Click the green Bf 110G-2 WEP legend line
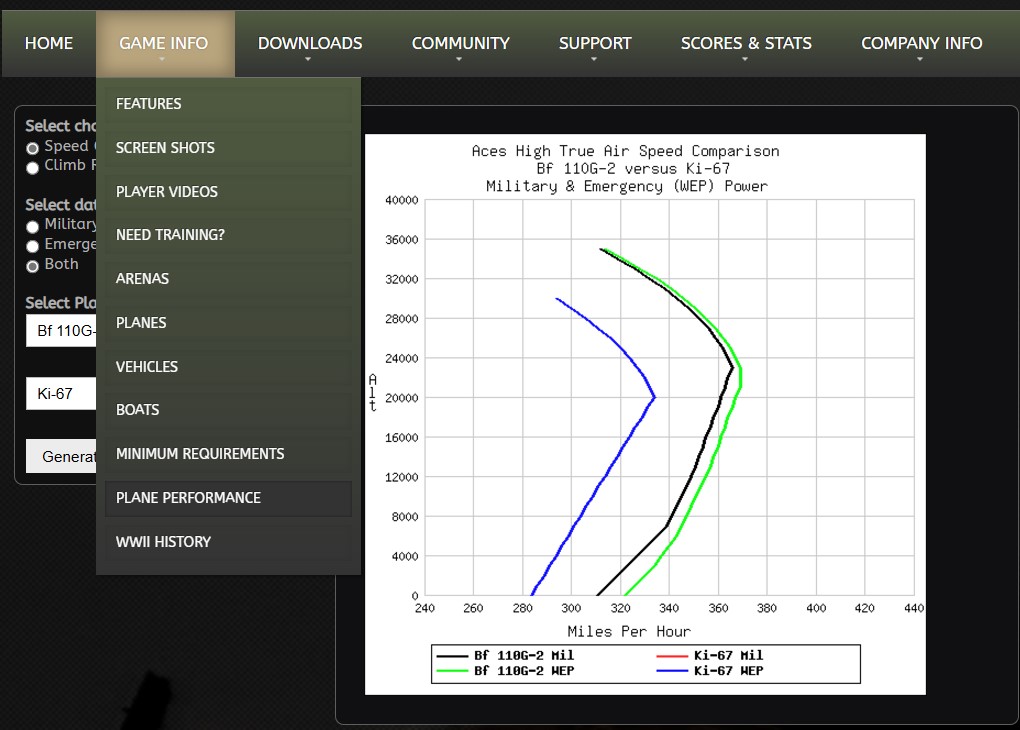Screen dimensions: 1020x730 pyautogui.click(x=452, y=671)
